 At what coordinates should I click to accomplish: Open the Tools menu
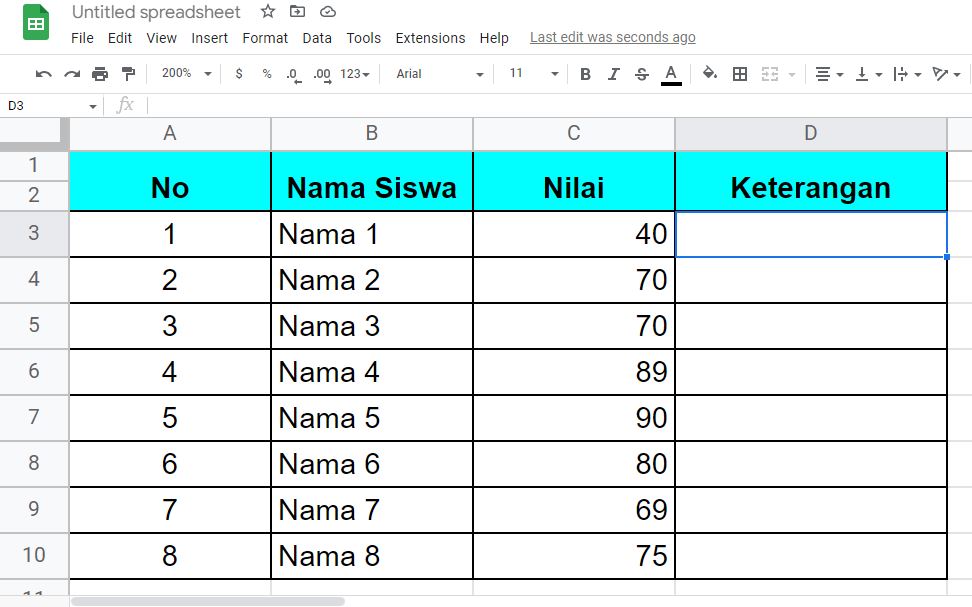(x=363, y=38)
